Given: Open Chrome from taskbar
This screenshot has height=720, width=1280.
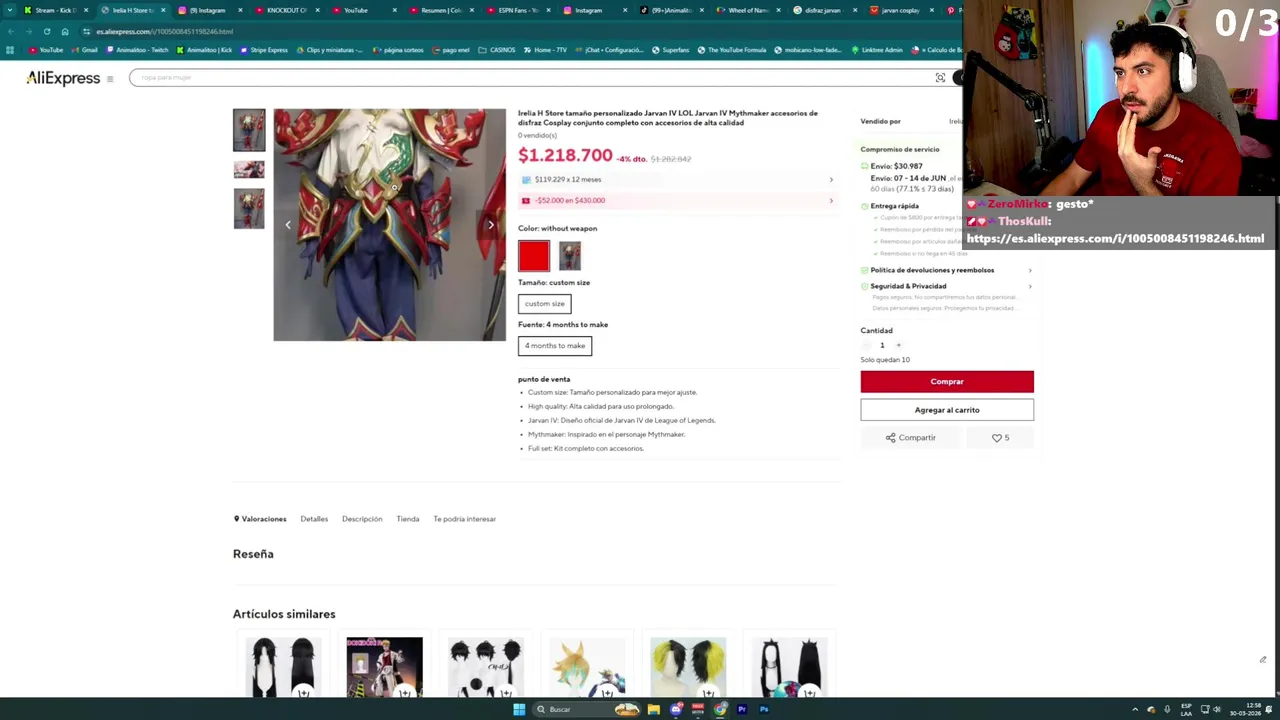Looking at the screenshot, I should click(720, 709).
